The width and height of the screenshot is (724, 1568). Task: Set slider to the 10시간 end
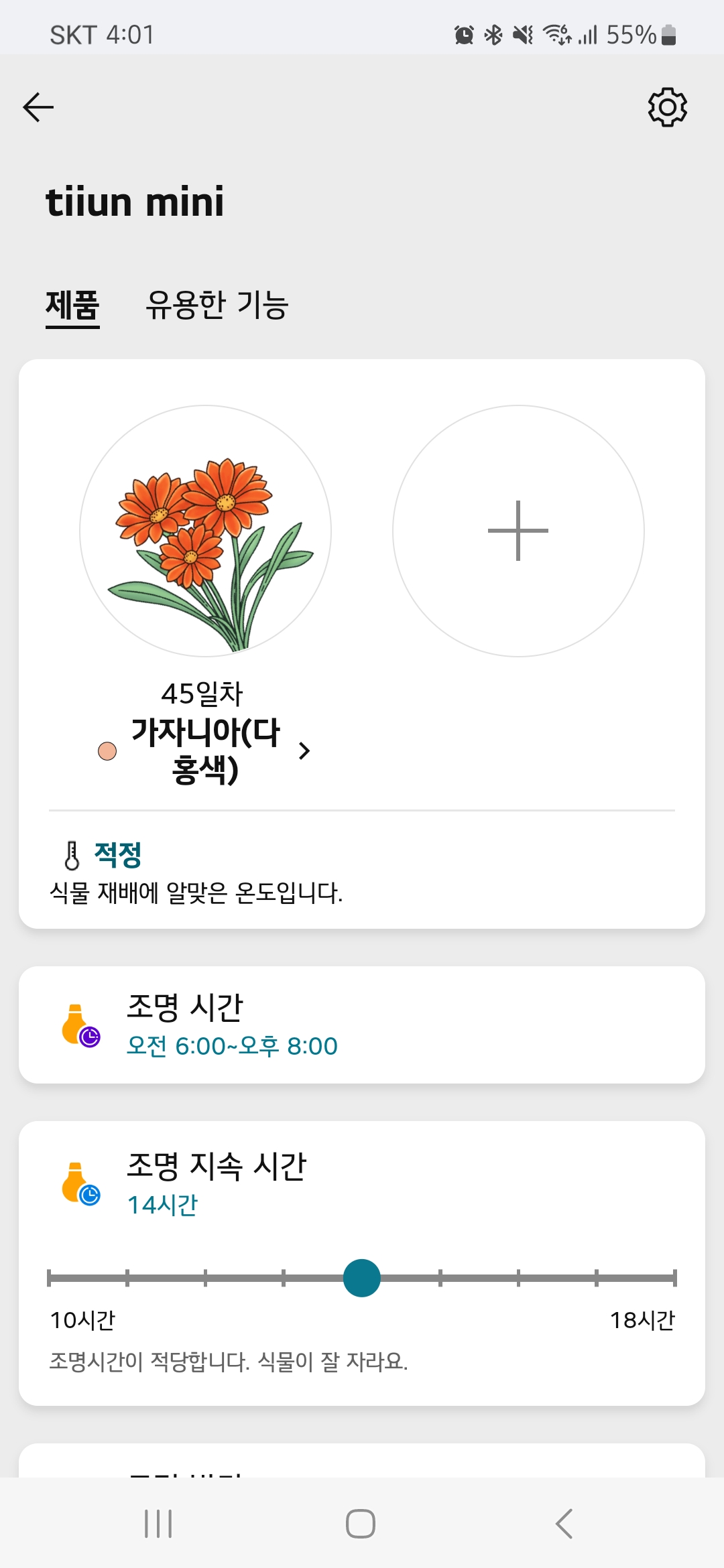point(50,1278)
